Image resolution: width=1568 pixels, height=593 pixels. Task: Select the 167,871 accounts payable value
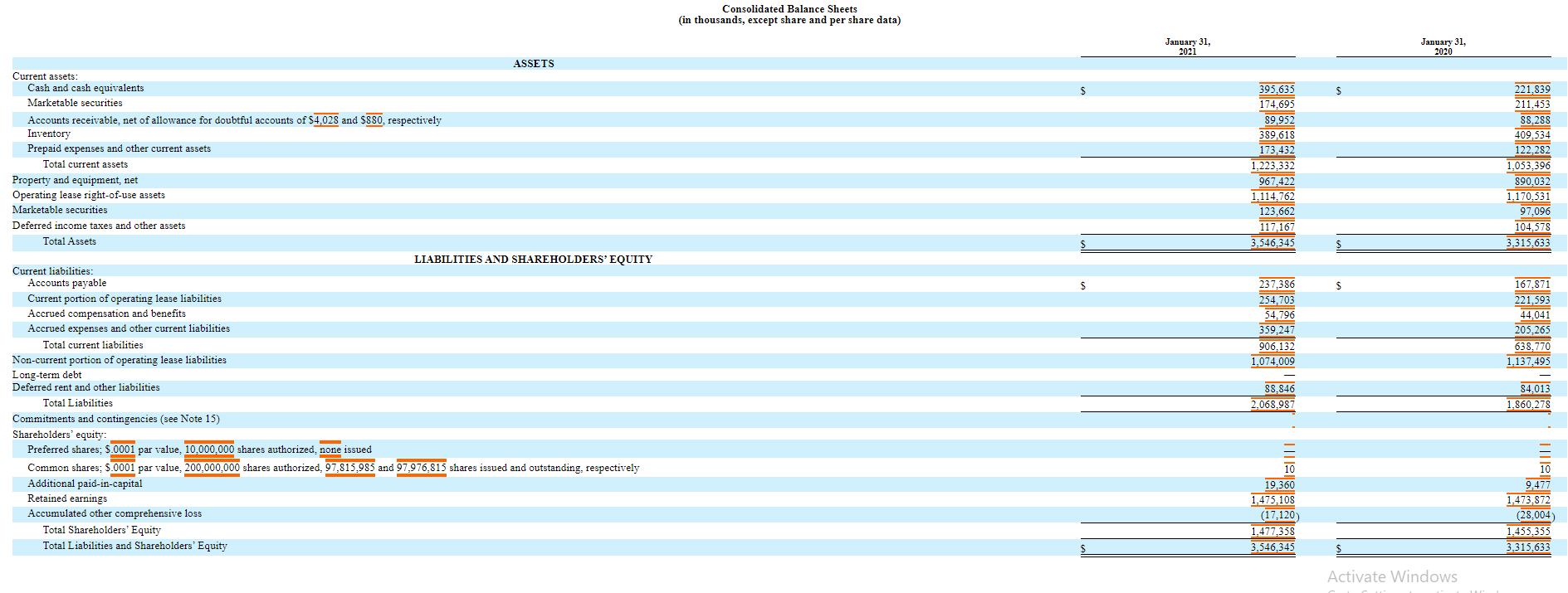1532,284
